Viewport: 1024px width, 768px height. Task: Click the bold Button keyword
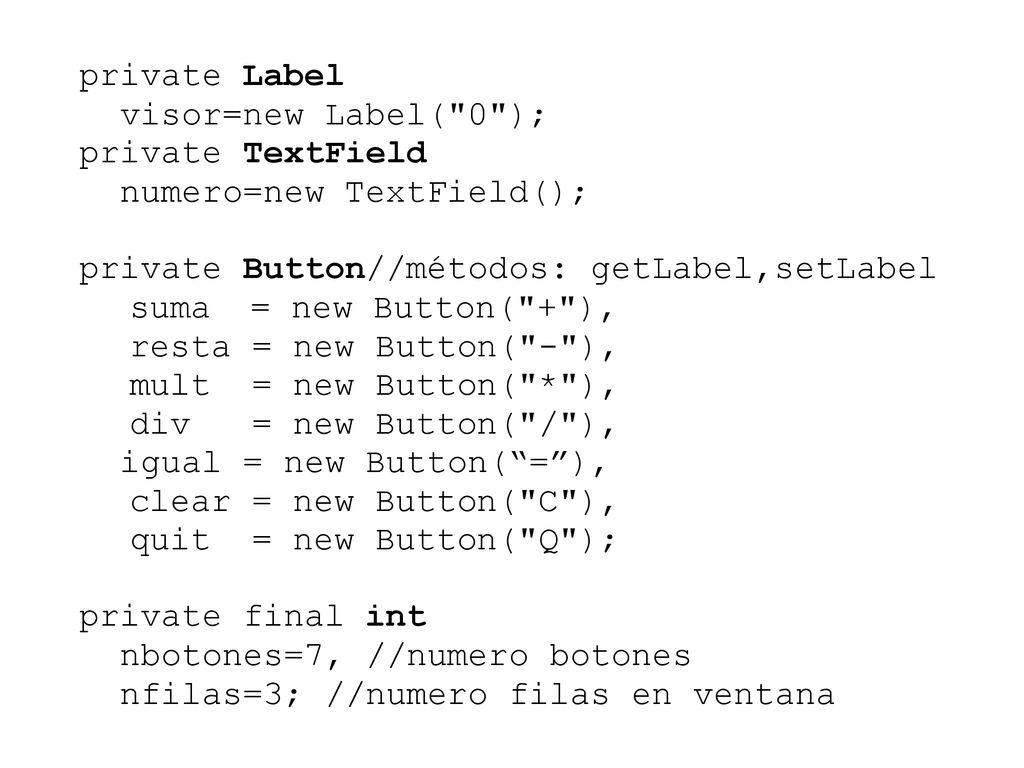click(x=303, y=268)
